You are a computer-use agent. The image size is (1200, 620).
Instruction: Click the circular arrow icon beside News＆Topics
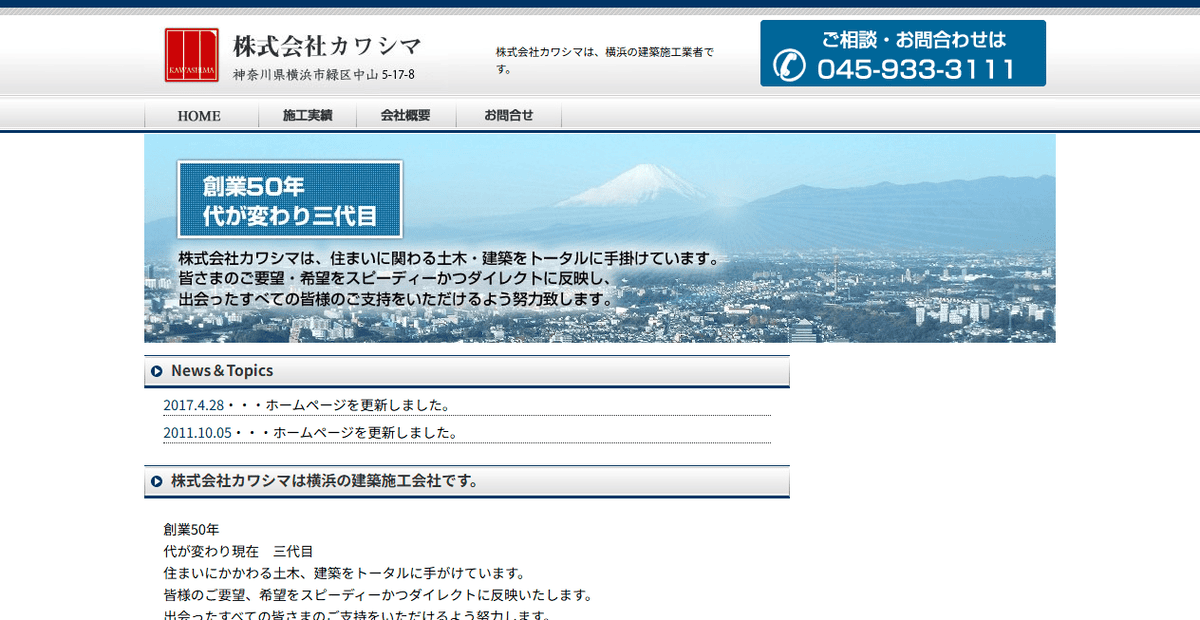tap(159, 370)
